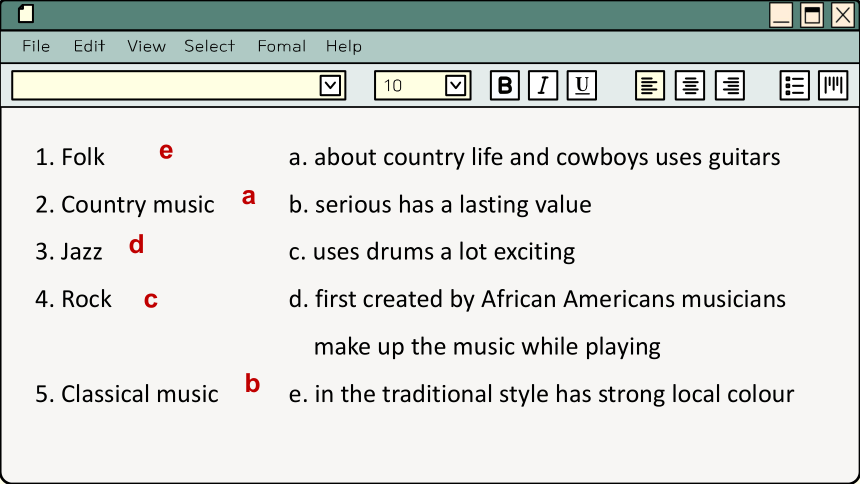Open the View menu
The width and height of the screenshot is (860, 484).
click(146, 46)
